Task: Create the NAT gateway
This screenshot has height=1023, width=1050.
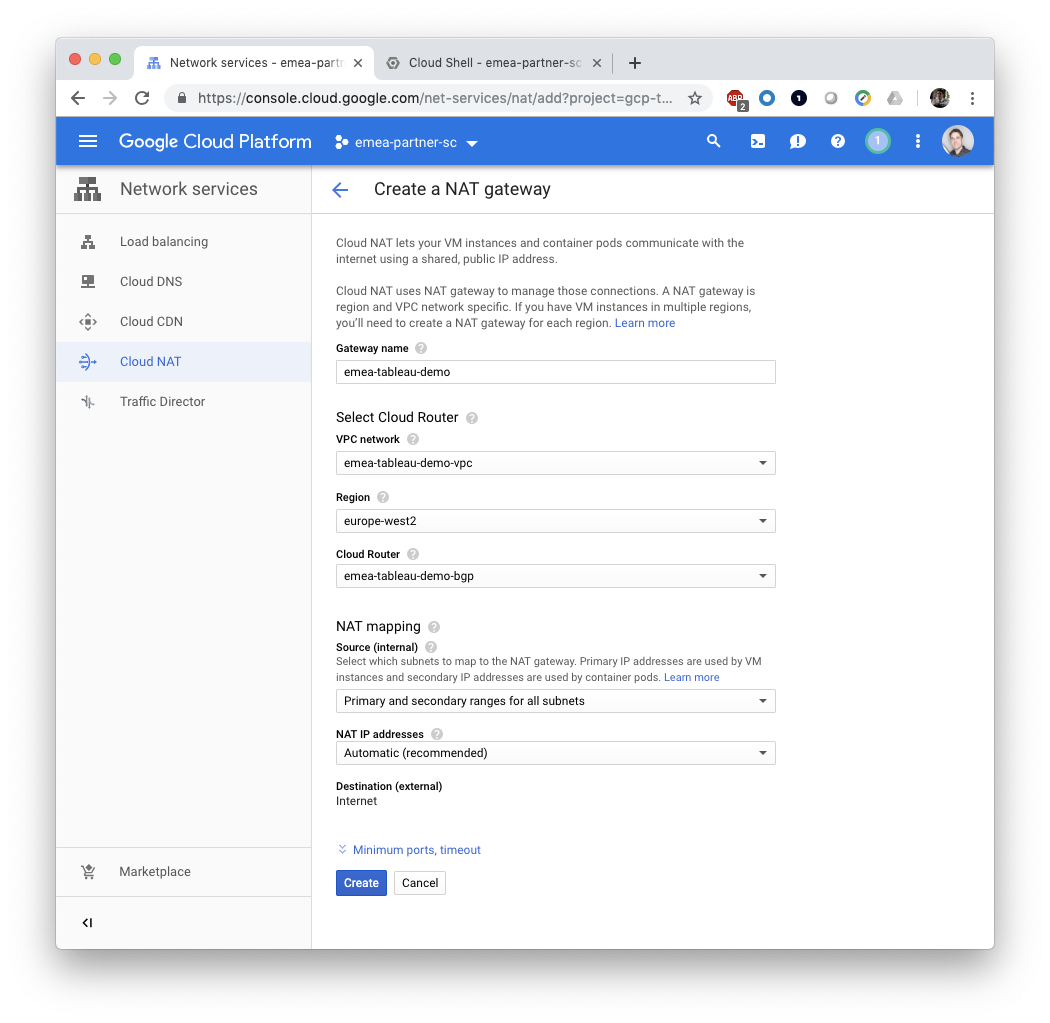Action: pyautogui.click(x=361, y=882)
